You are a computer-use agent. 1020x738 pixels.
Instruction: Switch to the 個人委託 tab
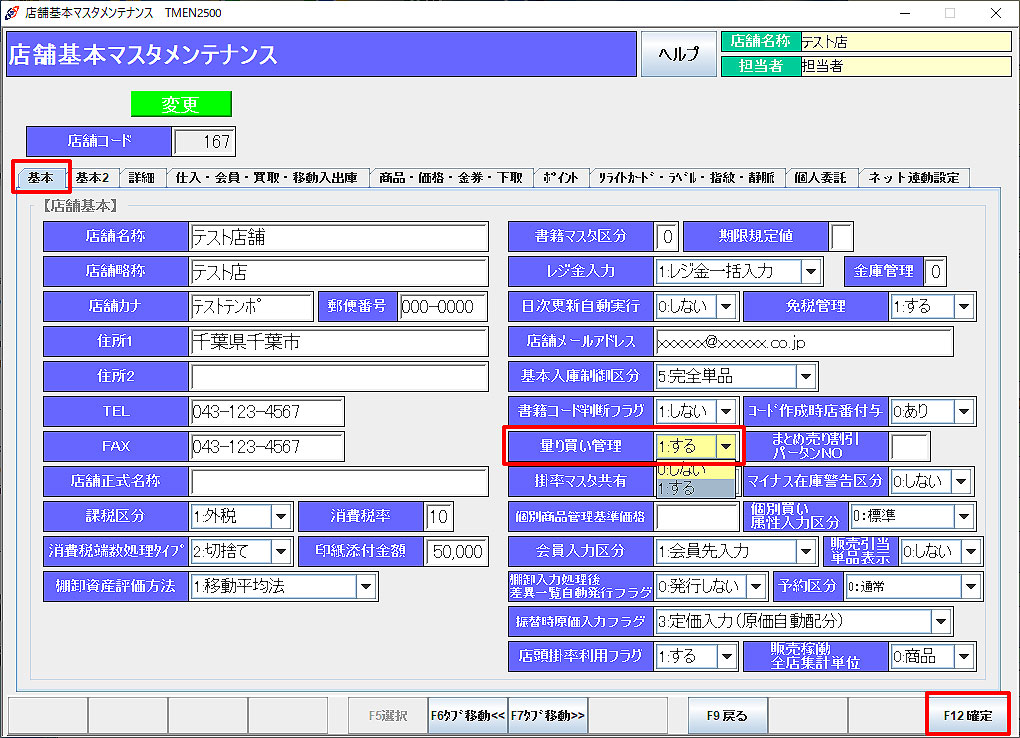click(x=822, y=177)
